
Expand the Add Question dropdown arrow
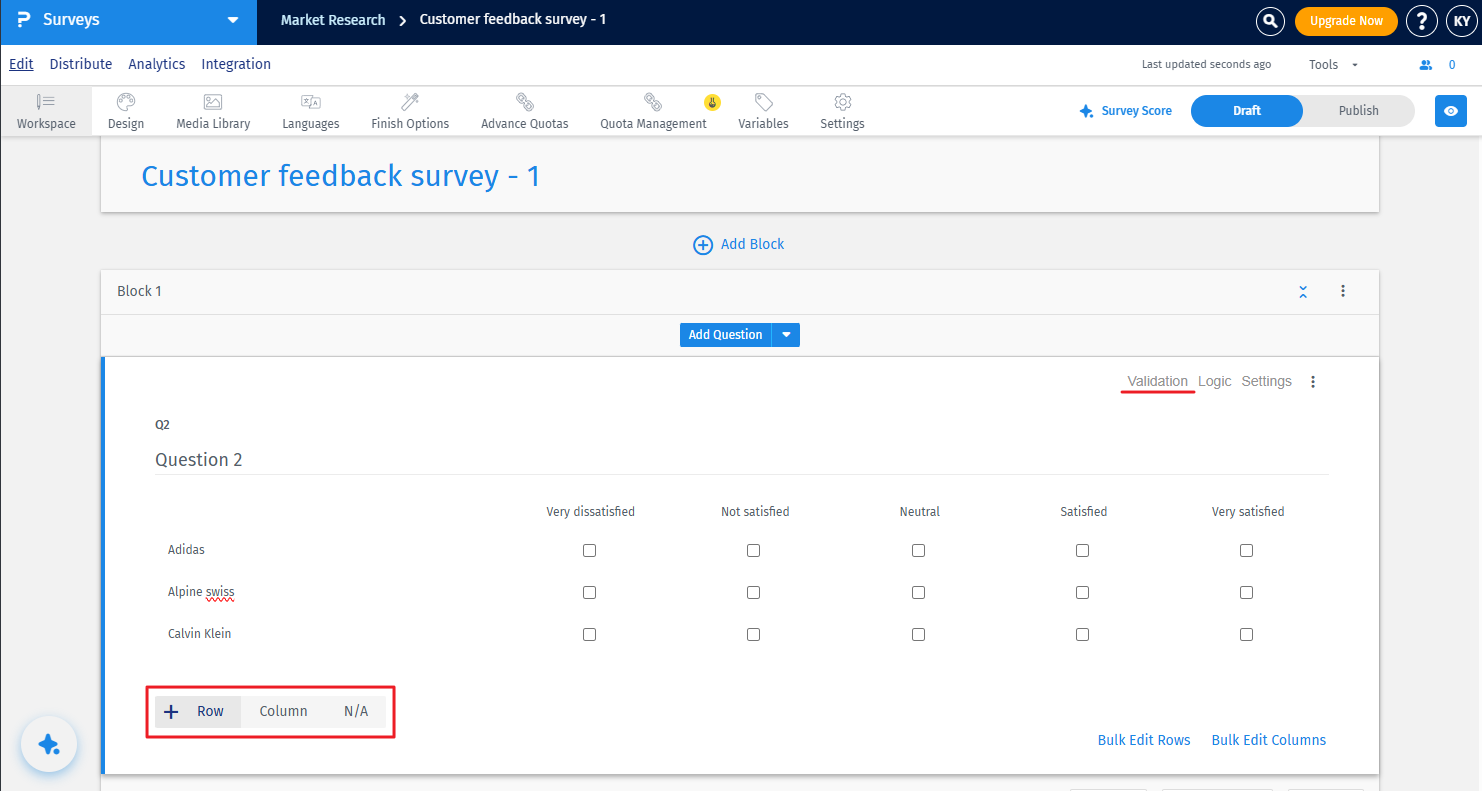click(x=787, y=335)
